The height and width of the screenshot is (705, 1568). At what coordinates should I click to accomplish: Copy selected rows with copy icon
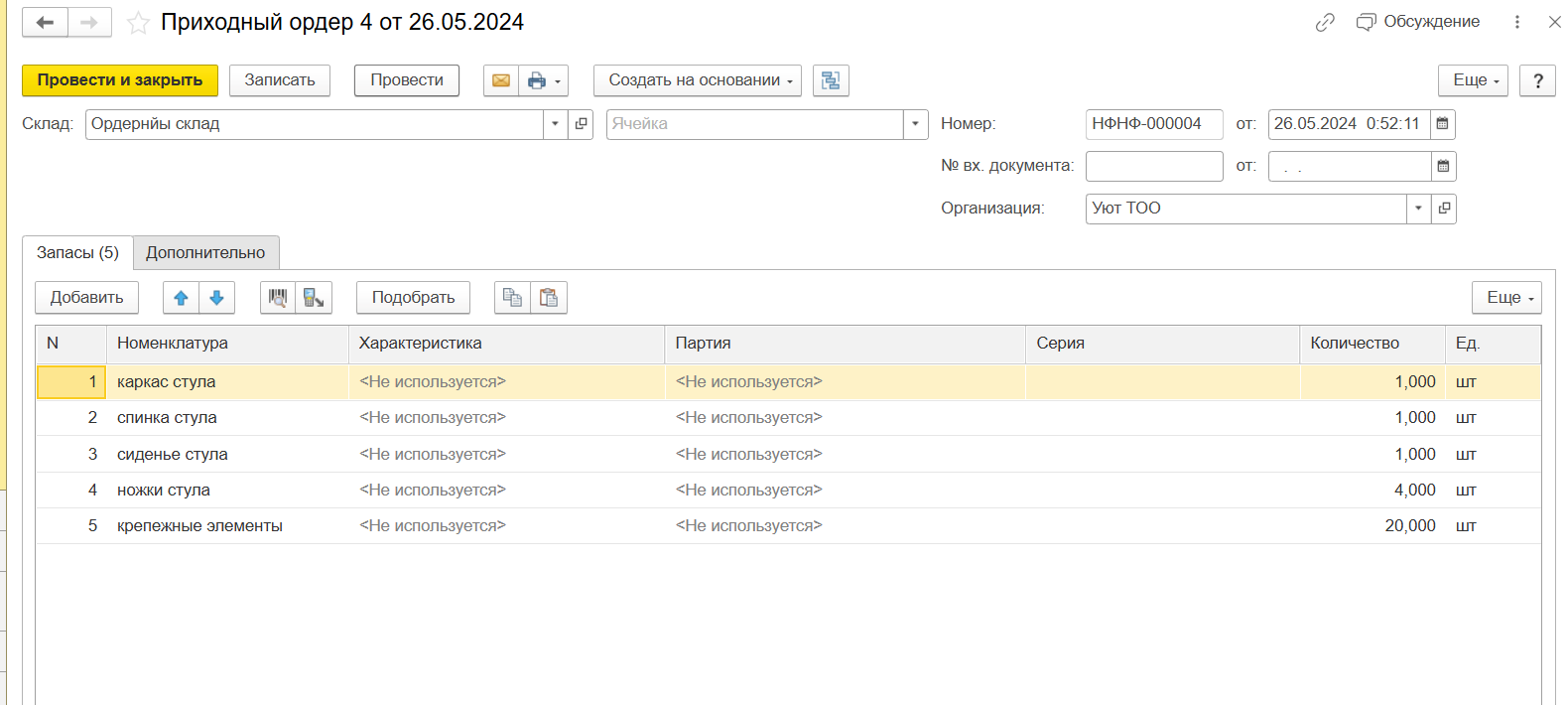[x=512, y=298]
